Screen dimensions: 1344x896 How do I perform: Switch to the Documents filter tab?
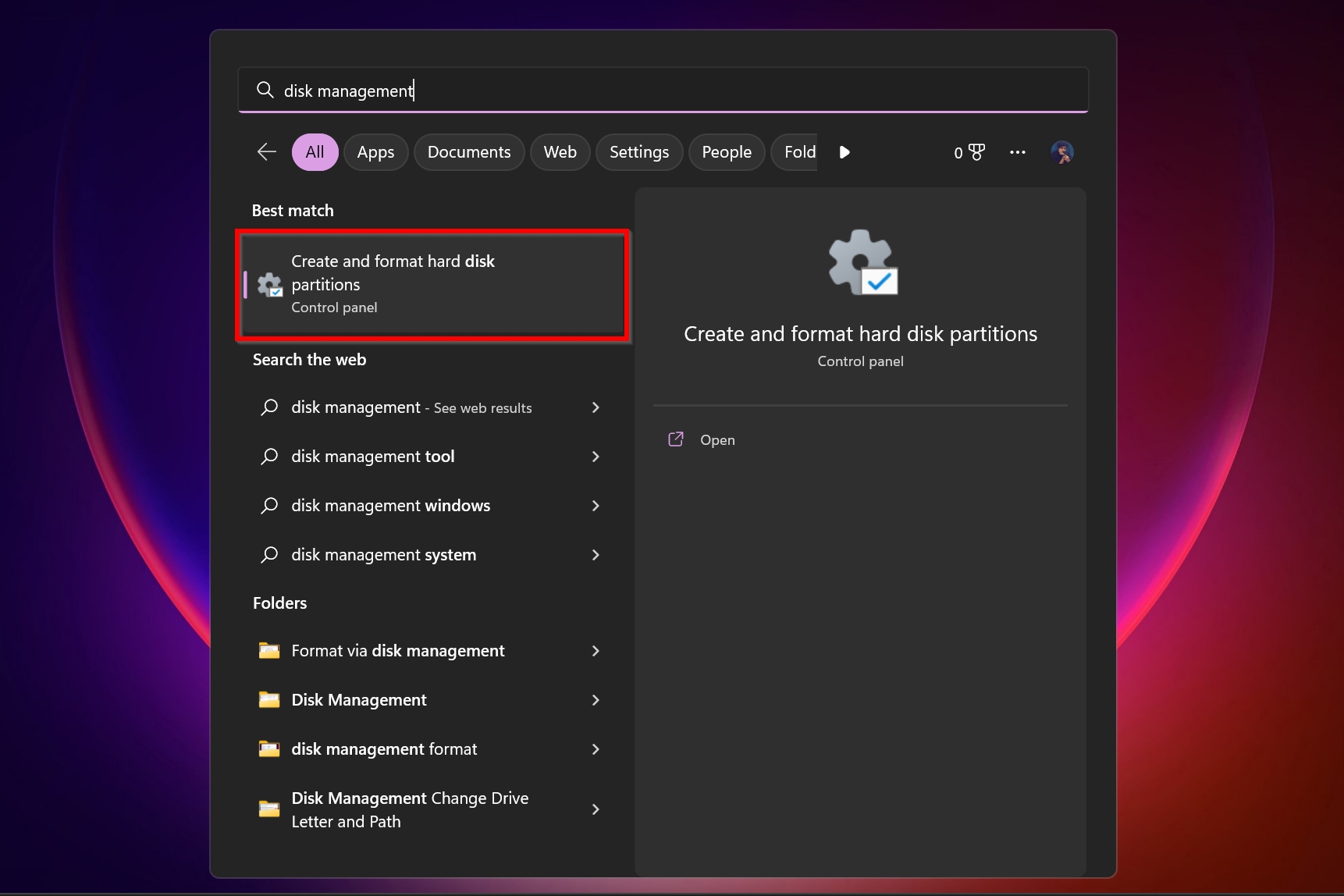click(469, 152)
